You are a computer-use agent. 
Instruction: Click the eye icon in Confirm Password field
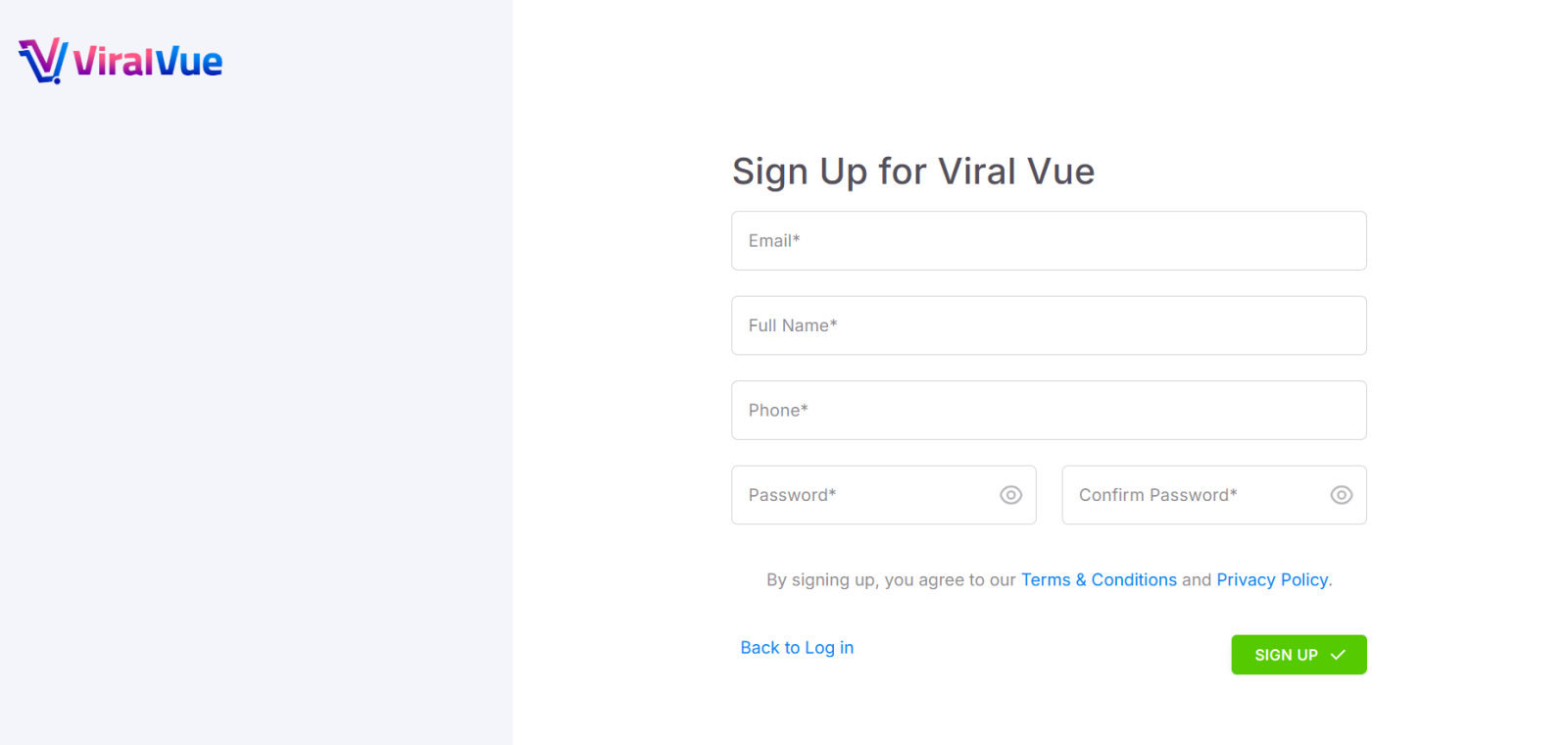1341,495
